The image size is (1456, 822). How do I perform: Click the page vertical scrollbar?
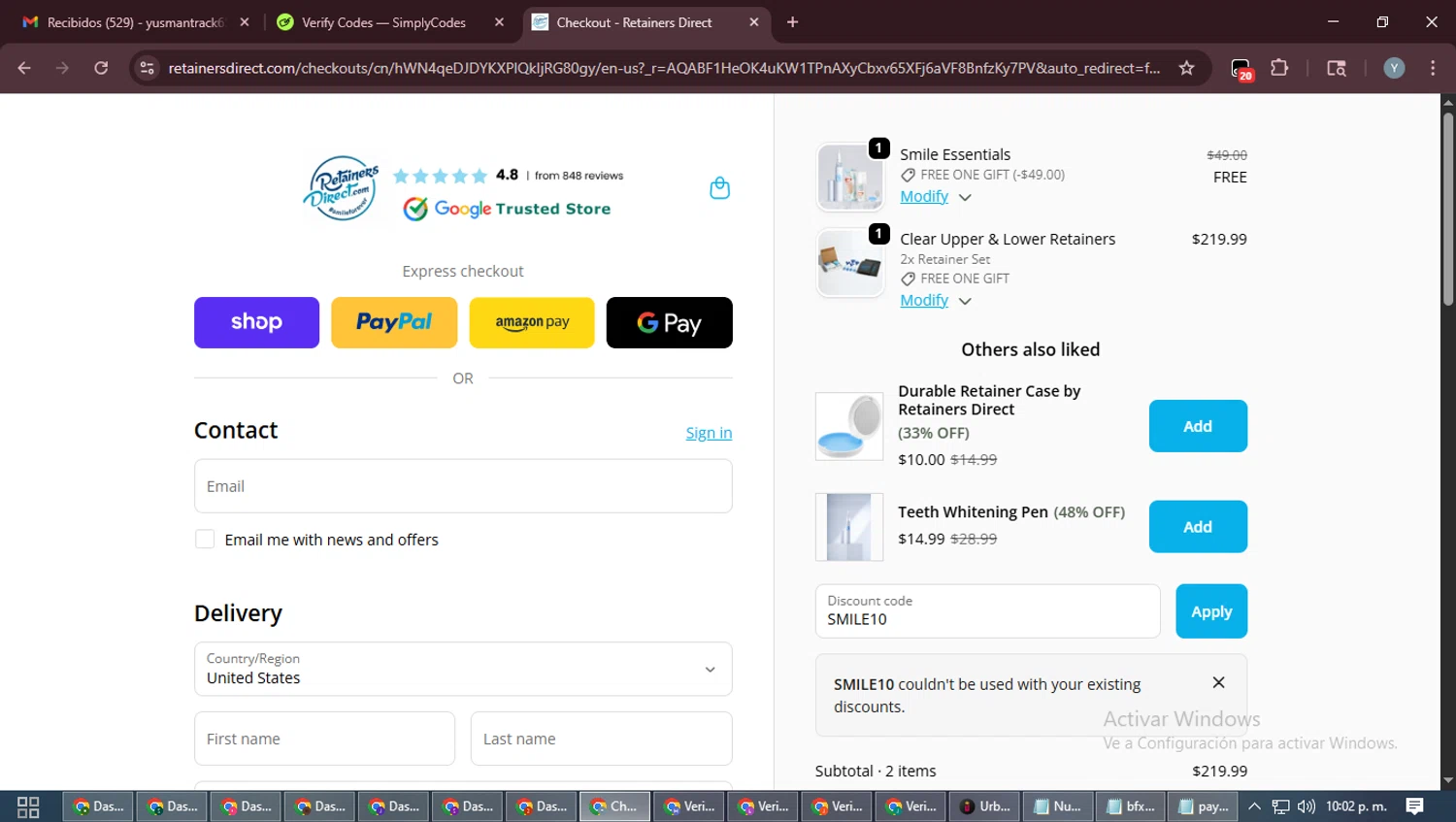(x=1447, y=212)
